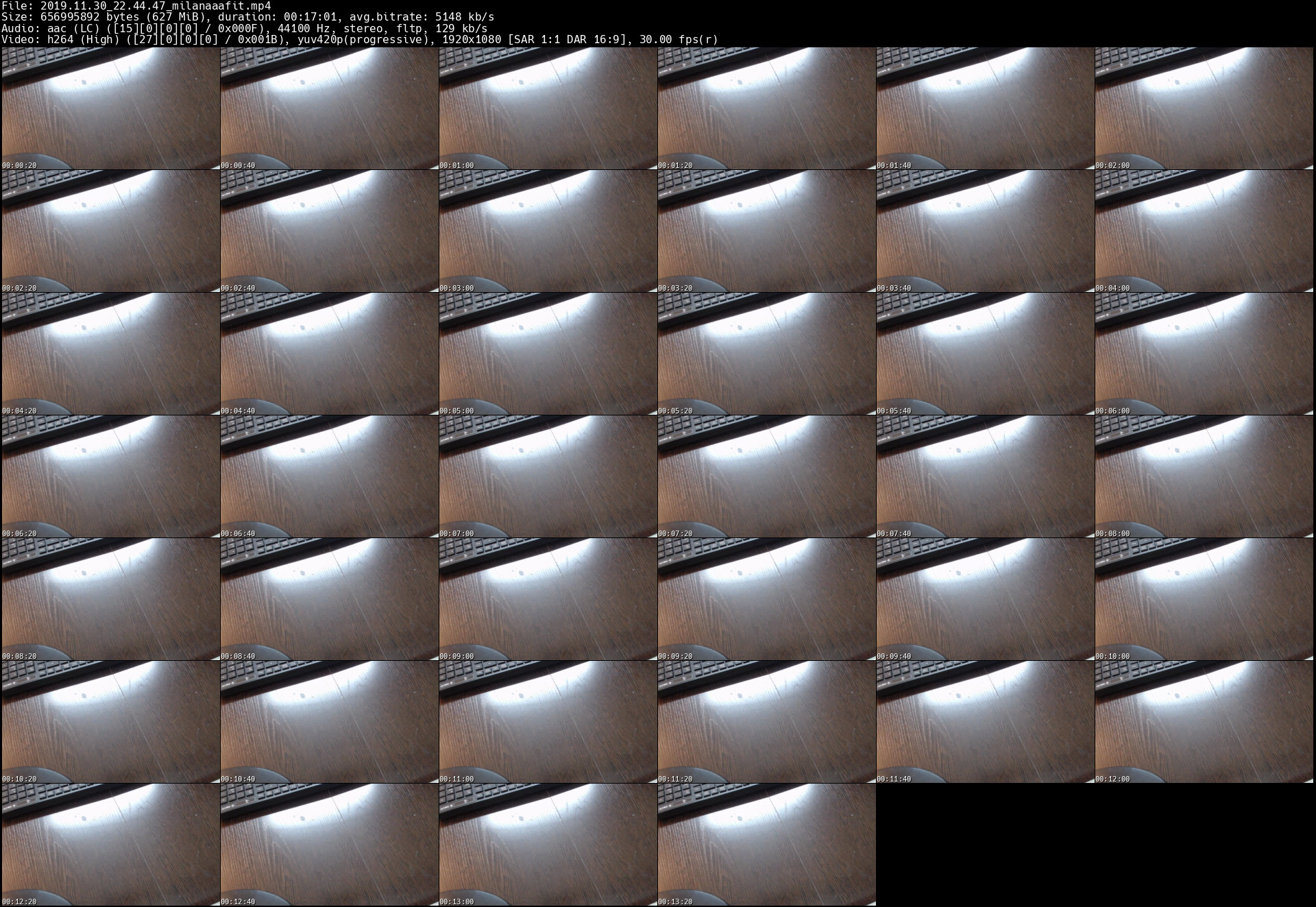Screen dimensions: 1316x907
Task: View the 00:03:20 thumbnail
Action: [x=766, y=231]
